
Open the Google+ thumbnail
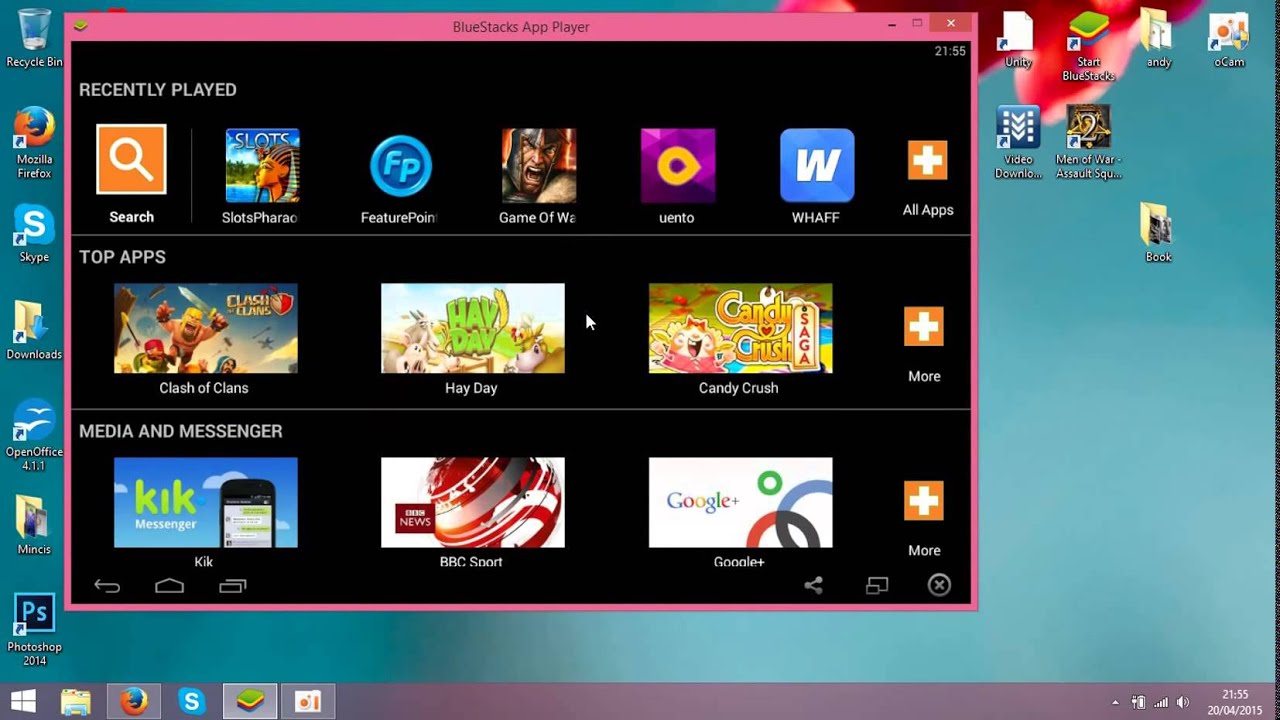point(740,502)
